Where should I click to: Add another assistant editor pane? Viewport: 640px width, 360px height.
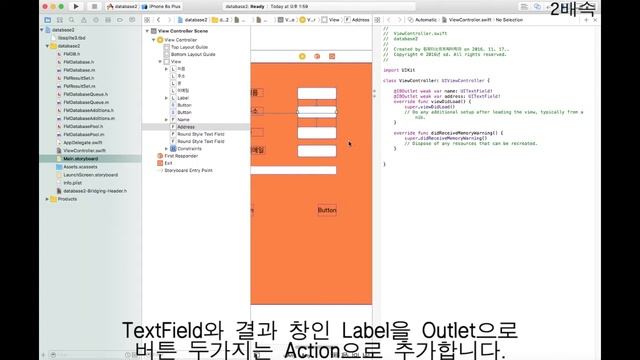click(x=587, y=20)
